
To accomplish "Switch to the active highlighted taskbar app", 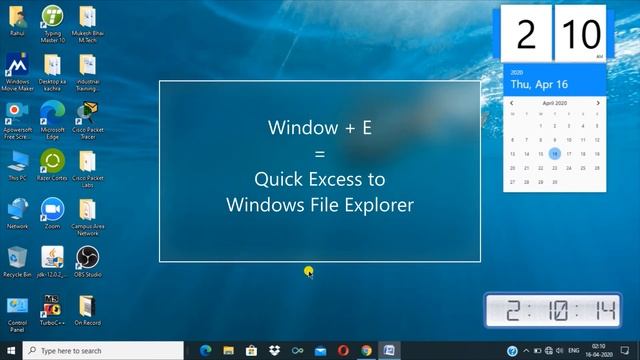I will click(389, 351).
